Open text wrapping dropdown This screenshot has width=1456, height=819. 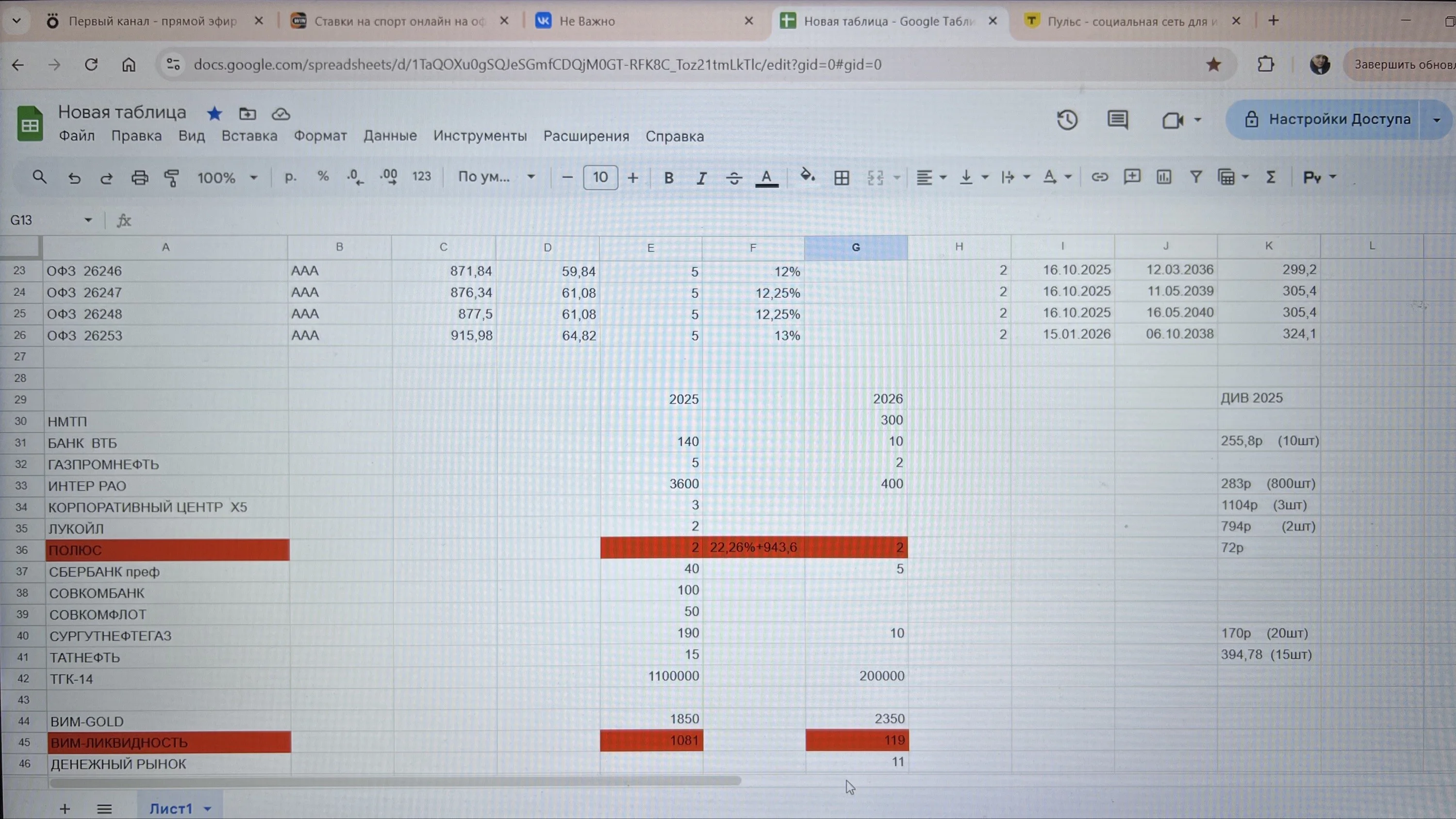[x=1015, y=178]
